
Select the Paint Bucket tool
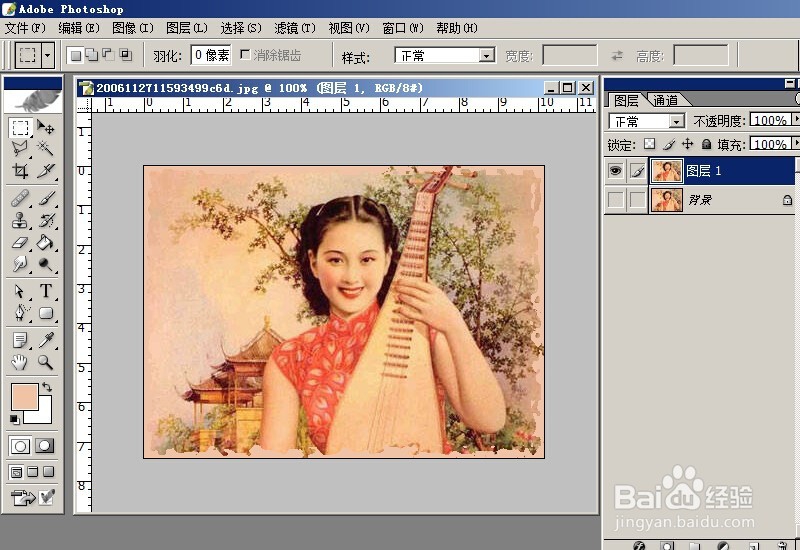click(45, 242)
